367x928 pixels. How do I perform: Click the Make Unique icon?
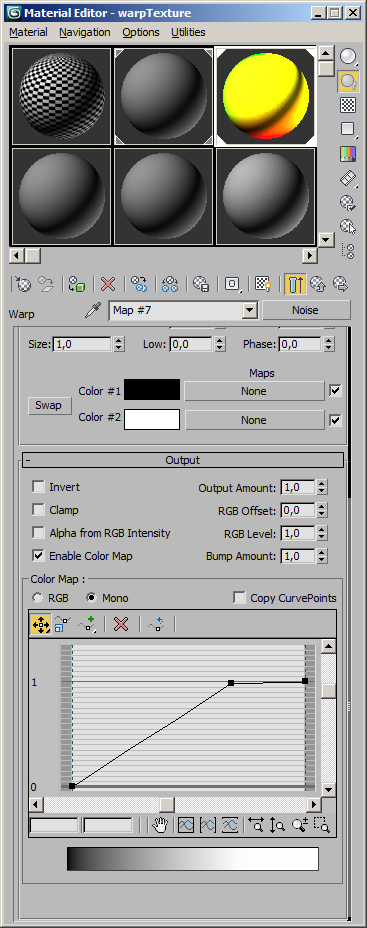click(170, 284)
